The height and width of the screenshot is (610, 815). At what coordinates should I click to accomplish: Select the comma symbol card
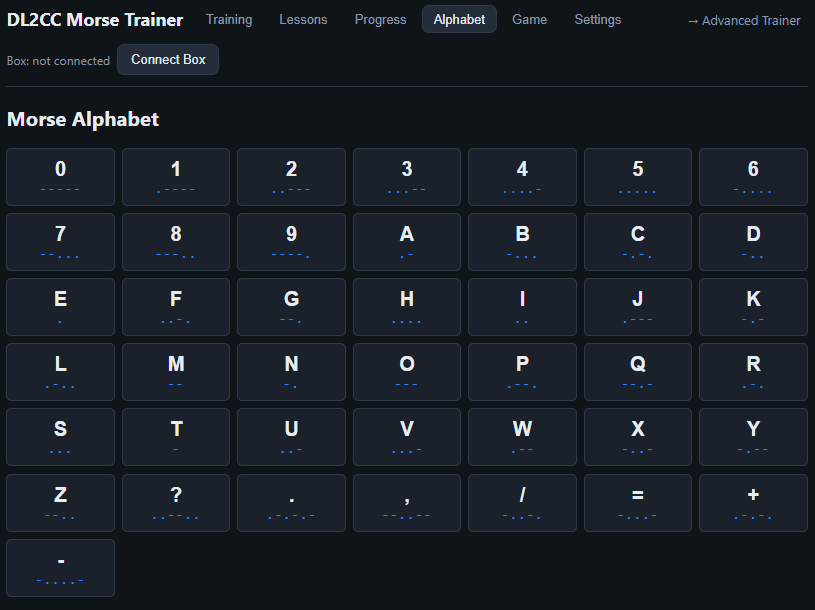(x=407, y=502)
